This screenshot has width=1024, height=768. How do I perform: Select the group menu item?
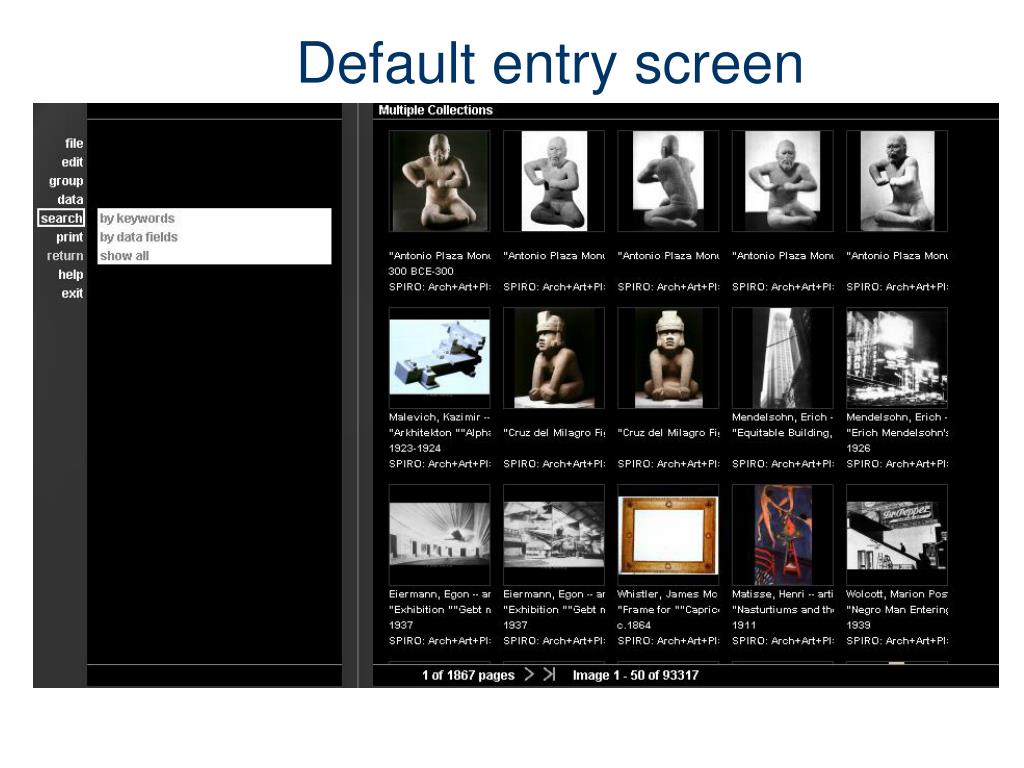tap(66, 181)
